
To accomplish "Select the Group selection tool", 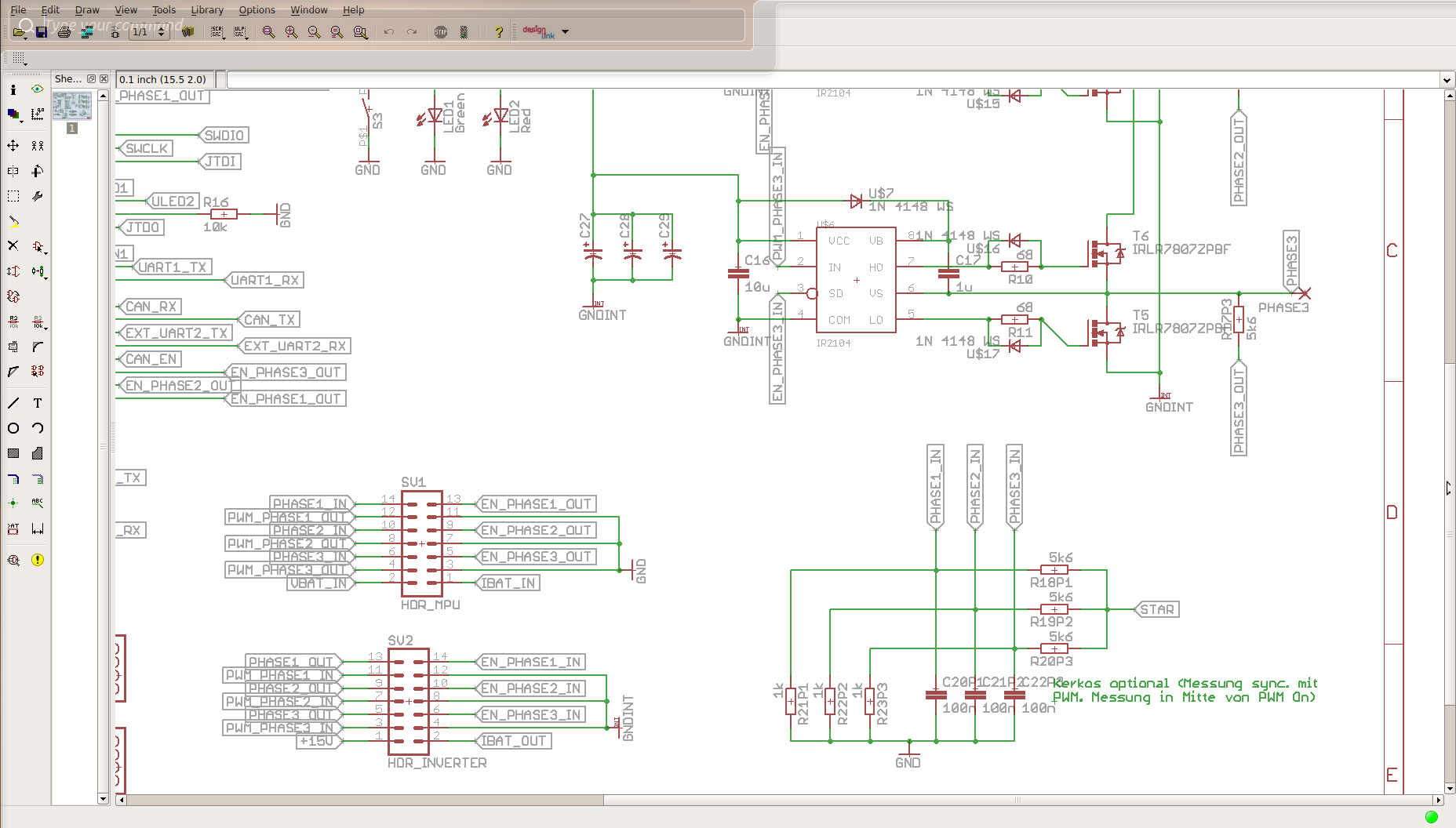I will coord(13,196).
